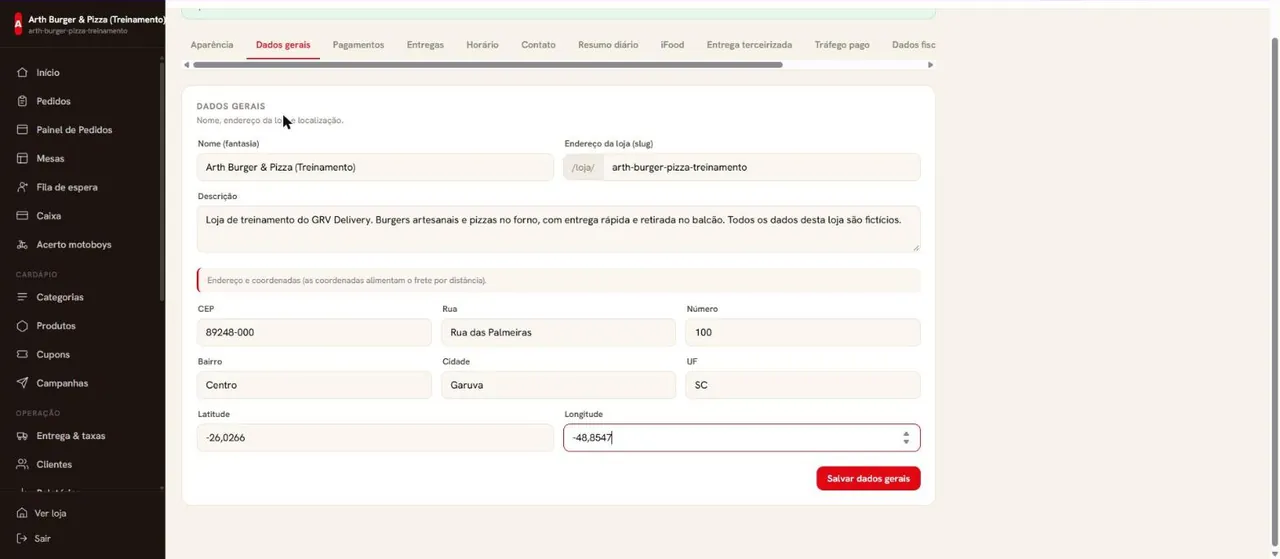The image size is (1280, 559).
Task: Click the horizontal tabs scrollbar thumb
Action: coord(488,65)
